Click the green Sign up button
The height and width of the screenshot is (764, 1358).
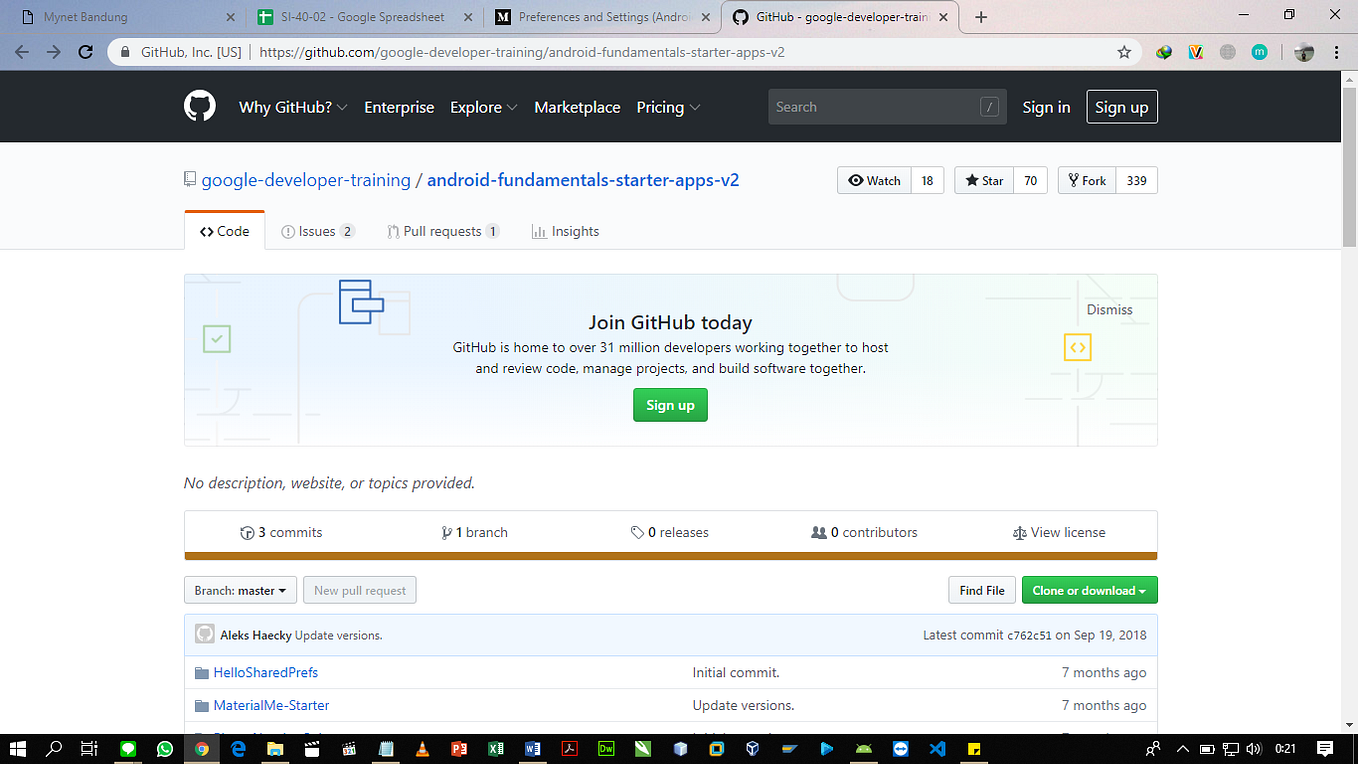pos(670,405)
